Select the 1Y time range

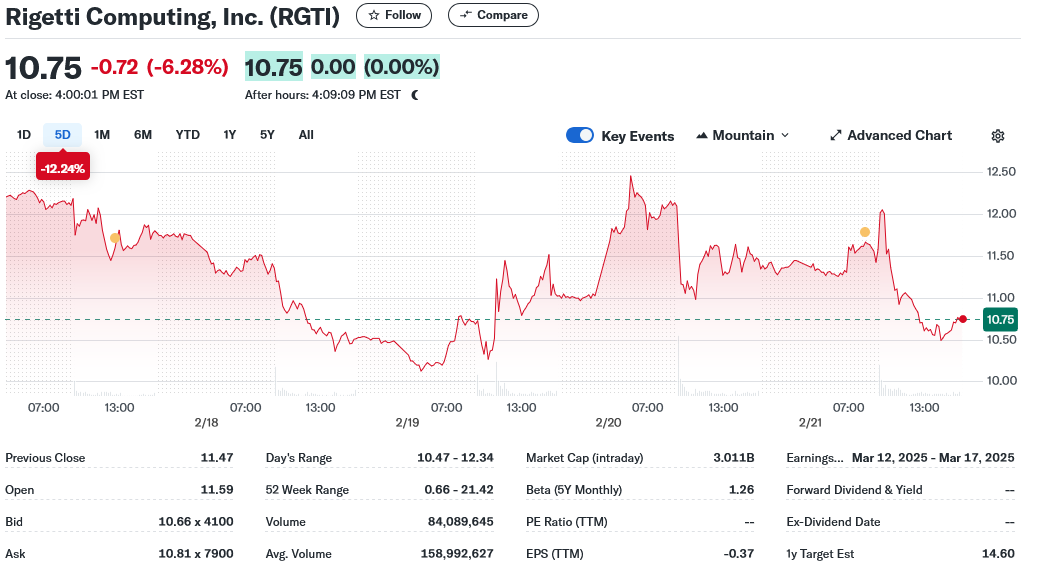(x=230, y=135)
